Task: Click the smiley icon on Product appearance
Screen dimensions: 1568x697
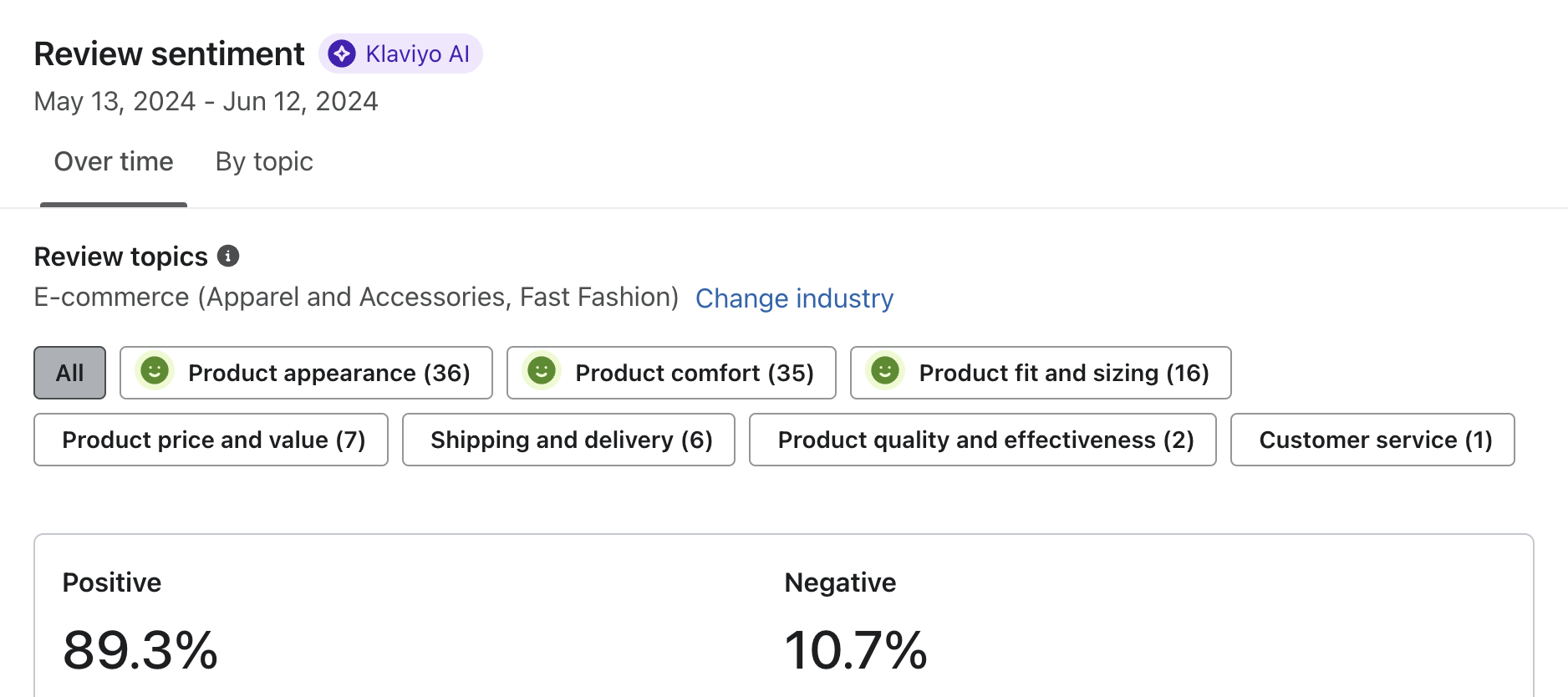Action: coord(154,372)
